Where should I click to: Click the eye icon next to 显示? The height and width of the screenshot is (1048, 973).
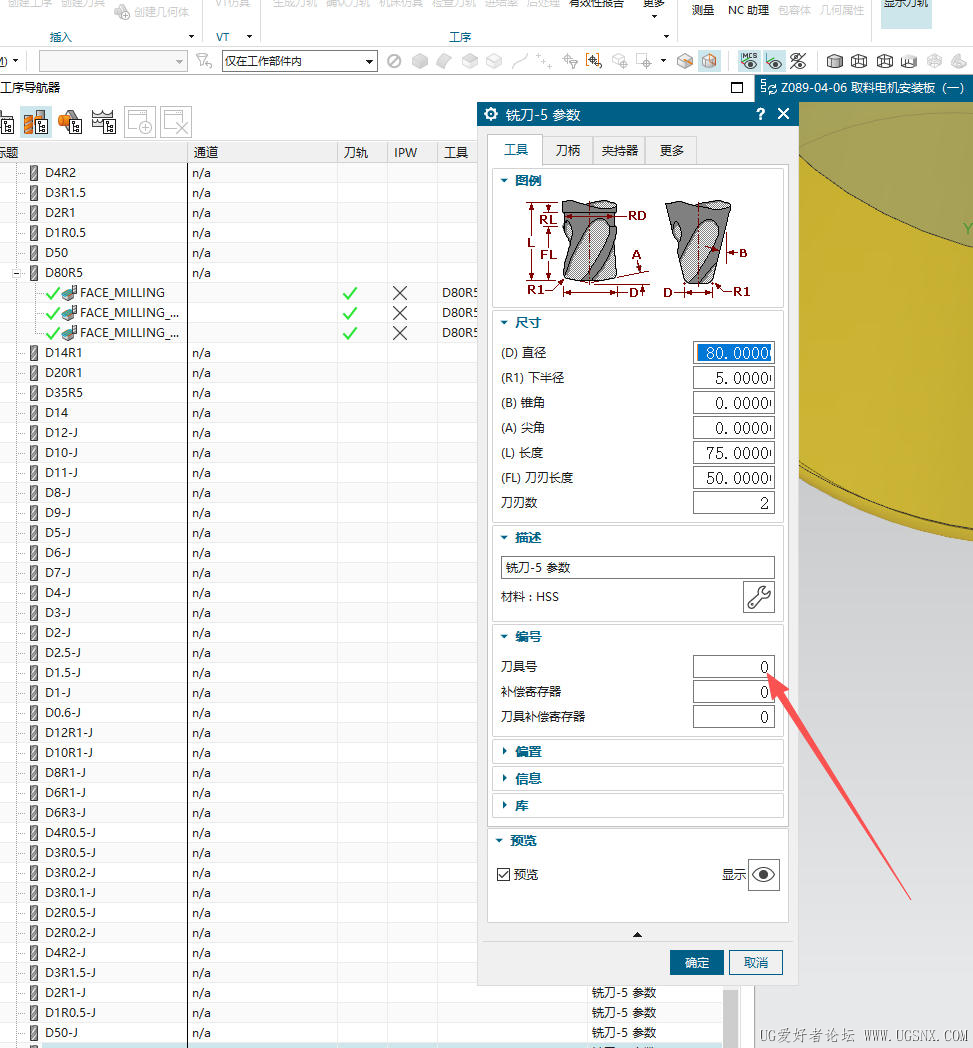tap(764, 874)
